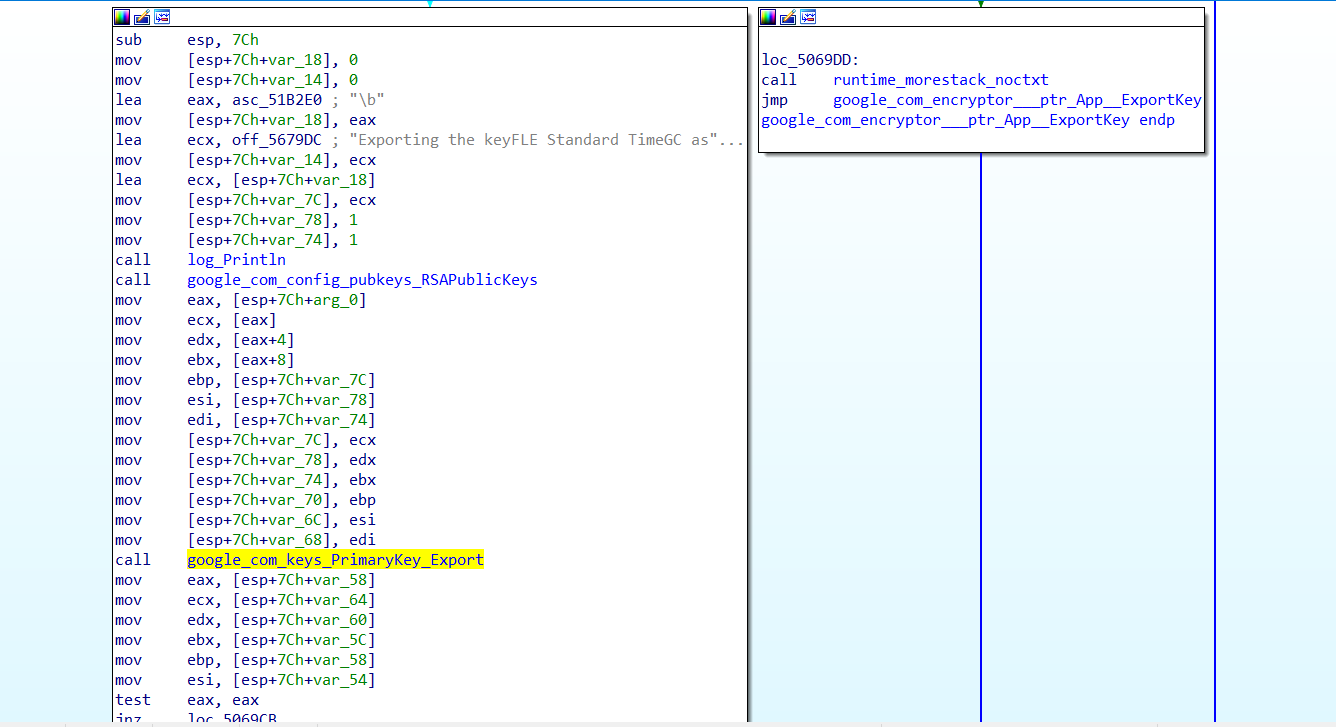Click the log_Println function name
The height and width of the screenshot is (727, 1336).
pyautogui.click(x=236, y=260)
